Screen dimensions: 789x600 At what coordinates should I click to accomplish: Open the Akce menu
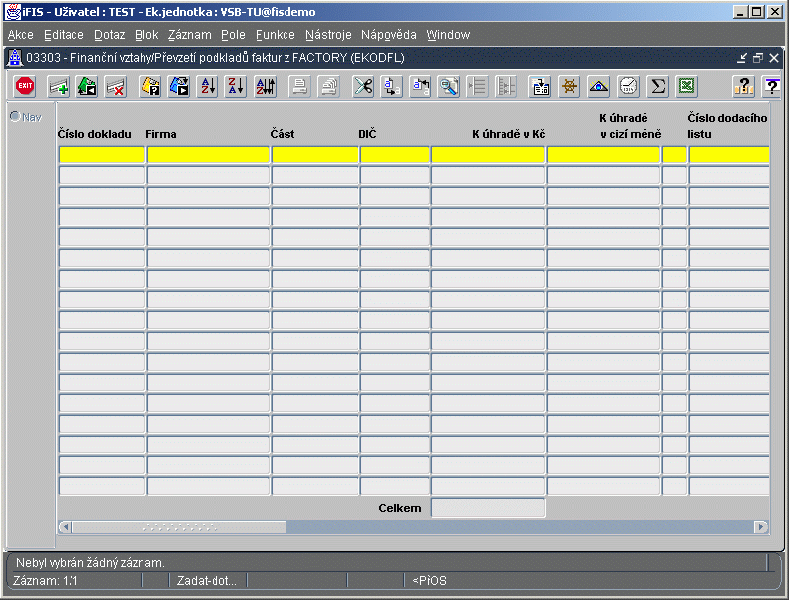(21, 35)
